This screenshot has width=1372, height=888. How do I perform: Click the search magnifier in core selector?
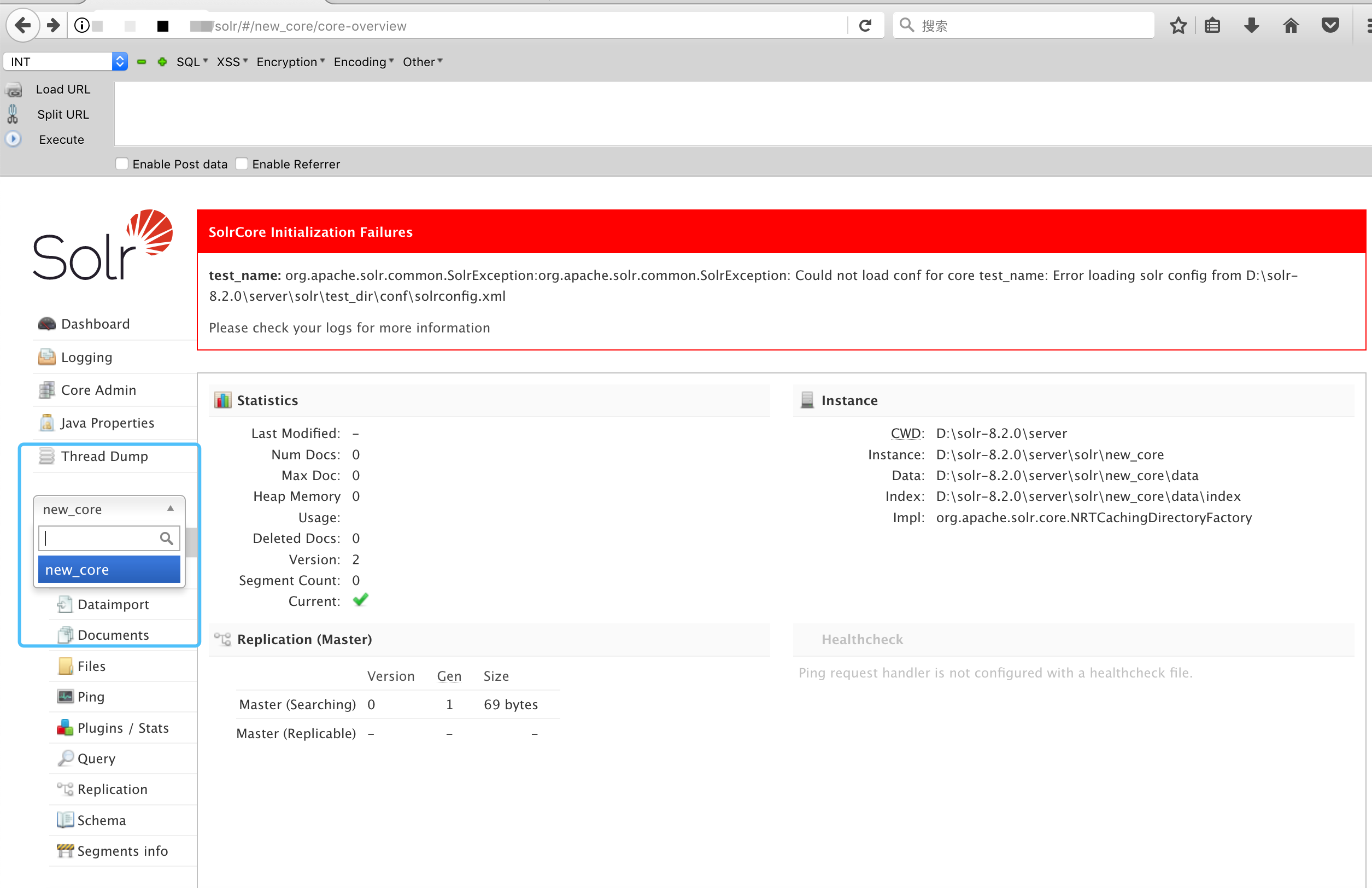167,539
